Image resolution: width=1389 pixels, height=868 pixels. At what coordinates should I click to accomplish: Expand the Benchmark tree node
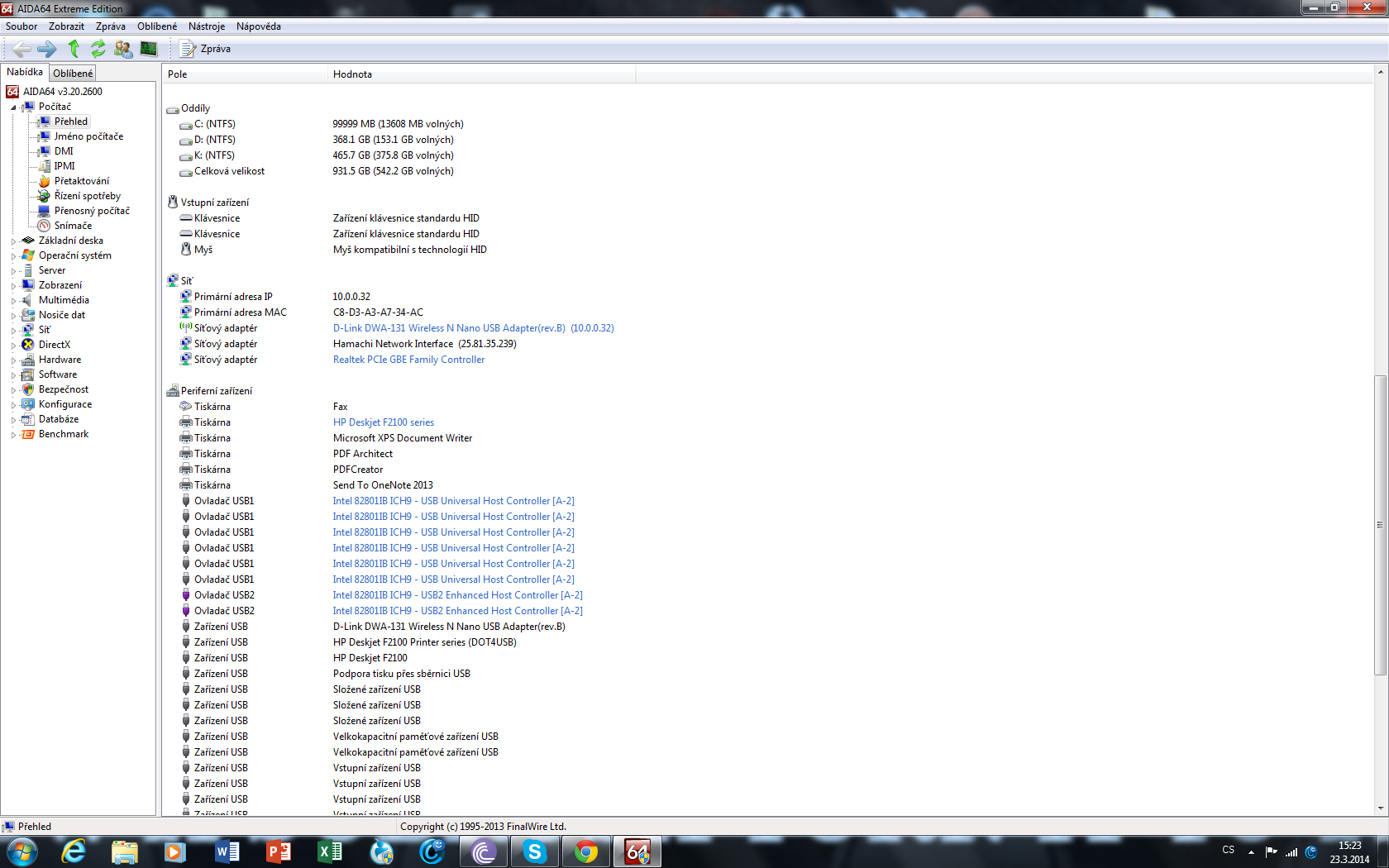point(14,435)
